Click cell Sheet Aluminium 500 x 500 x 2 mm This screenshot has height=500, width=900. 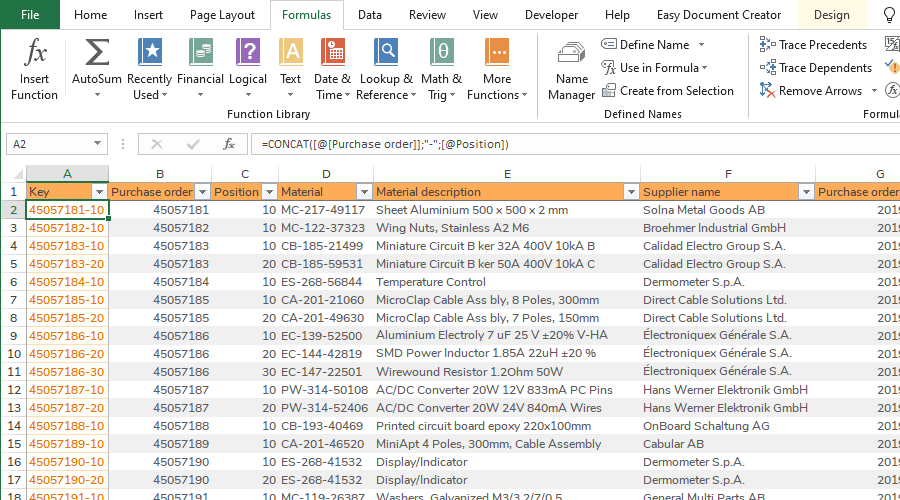(x=507, y=210)
